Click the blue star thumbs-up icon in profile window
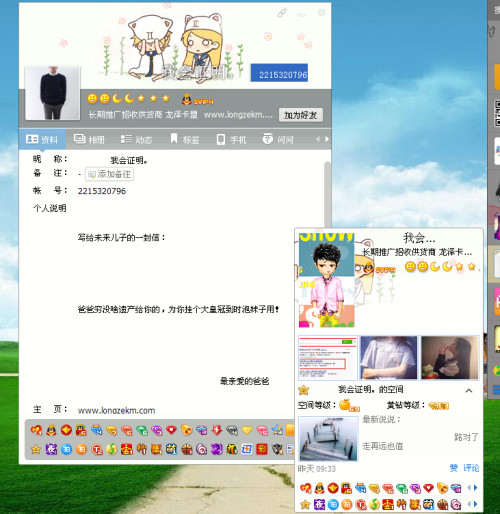Screen dimensions: 500x514 tap(277, 430)
